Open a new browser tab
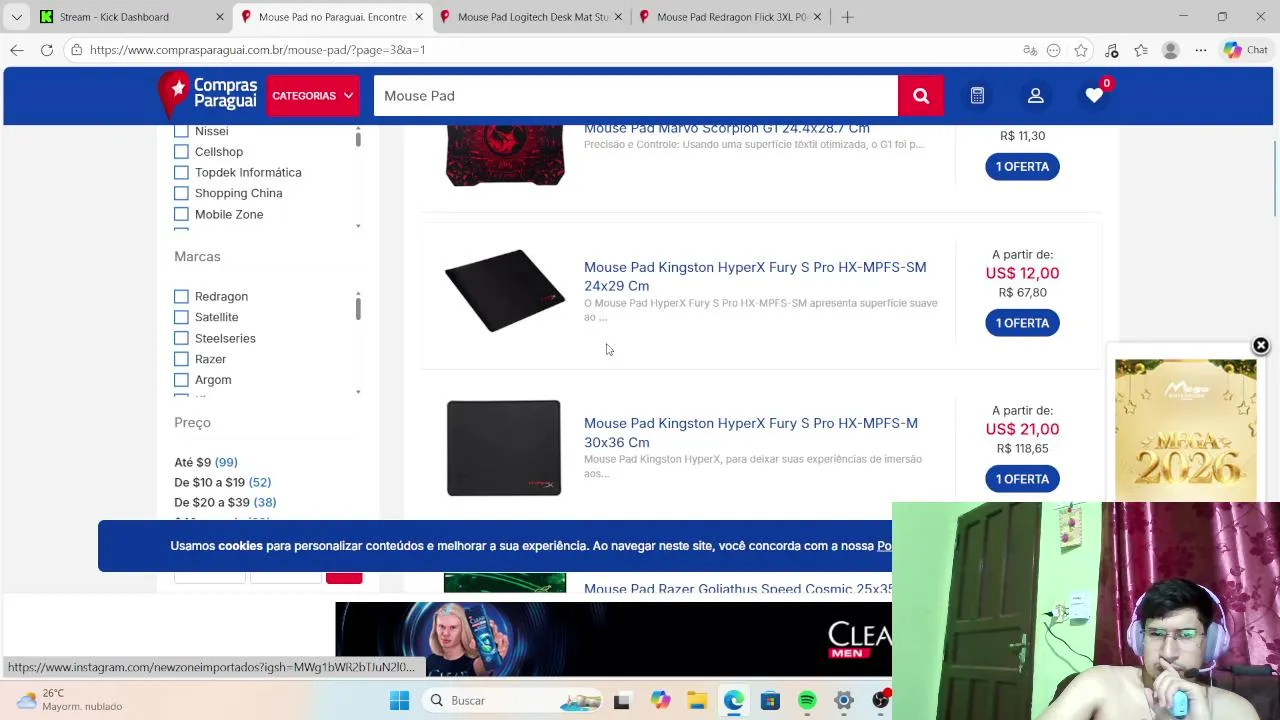 pos(847,17)
